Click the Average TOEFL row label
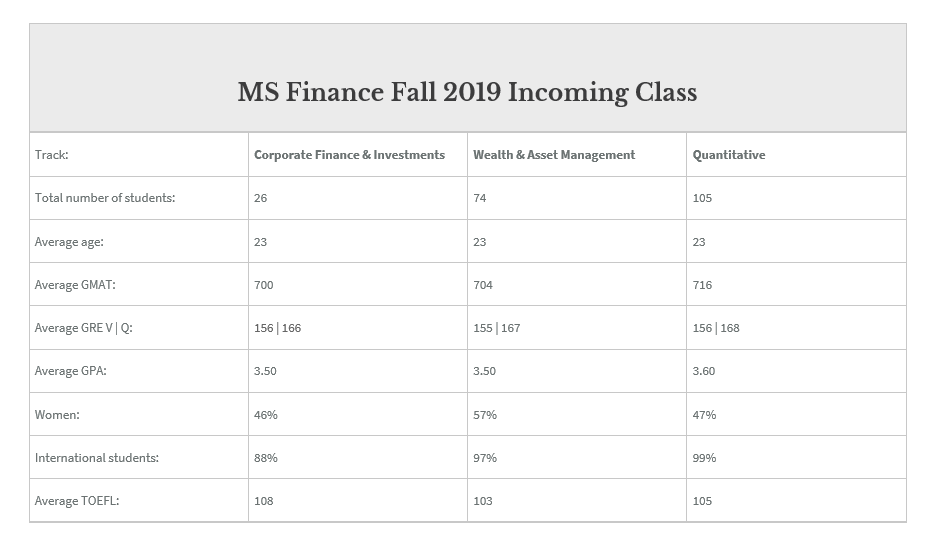 (77, 501)
